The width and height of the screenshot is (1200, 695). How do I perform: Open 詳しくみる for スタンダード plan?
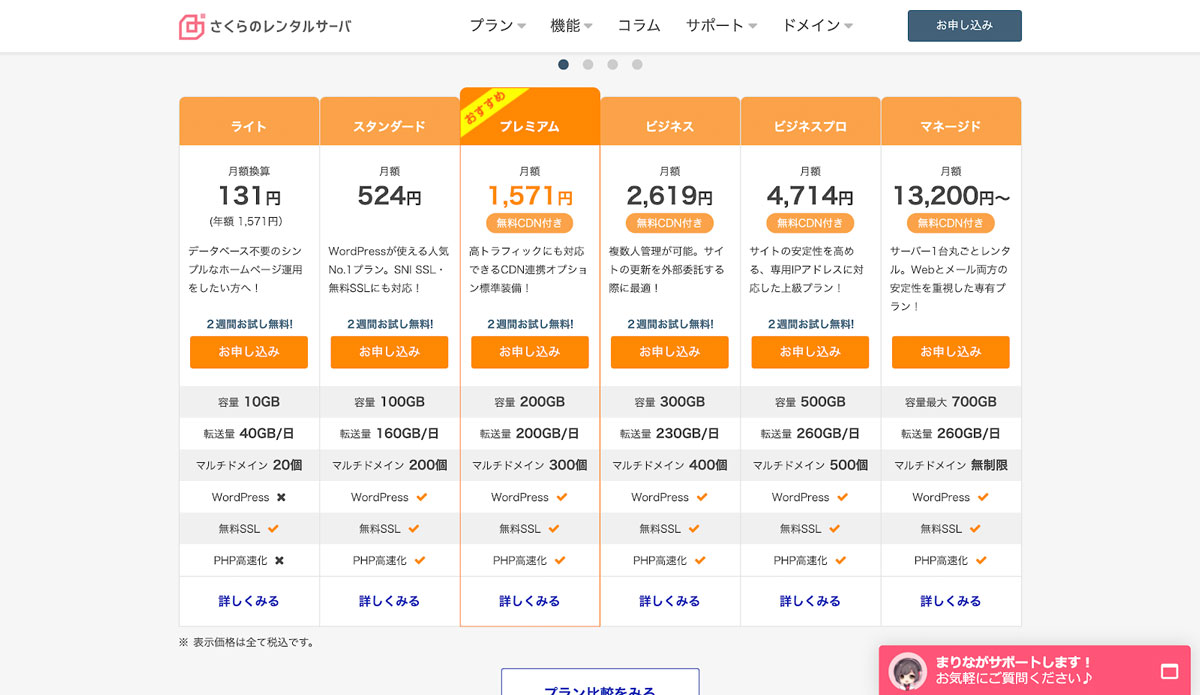click(389, 601)
